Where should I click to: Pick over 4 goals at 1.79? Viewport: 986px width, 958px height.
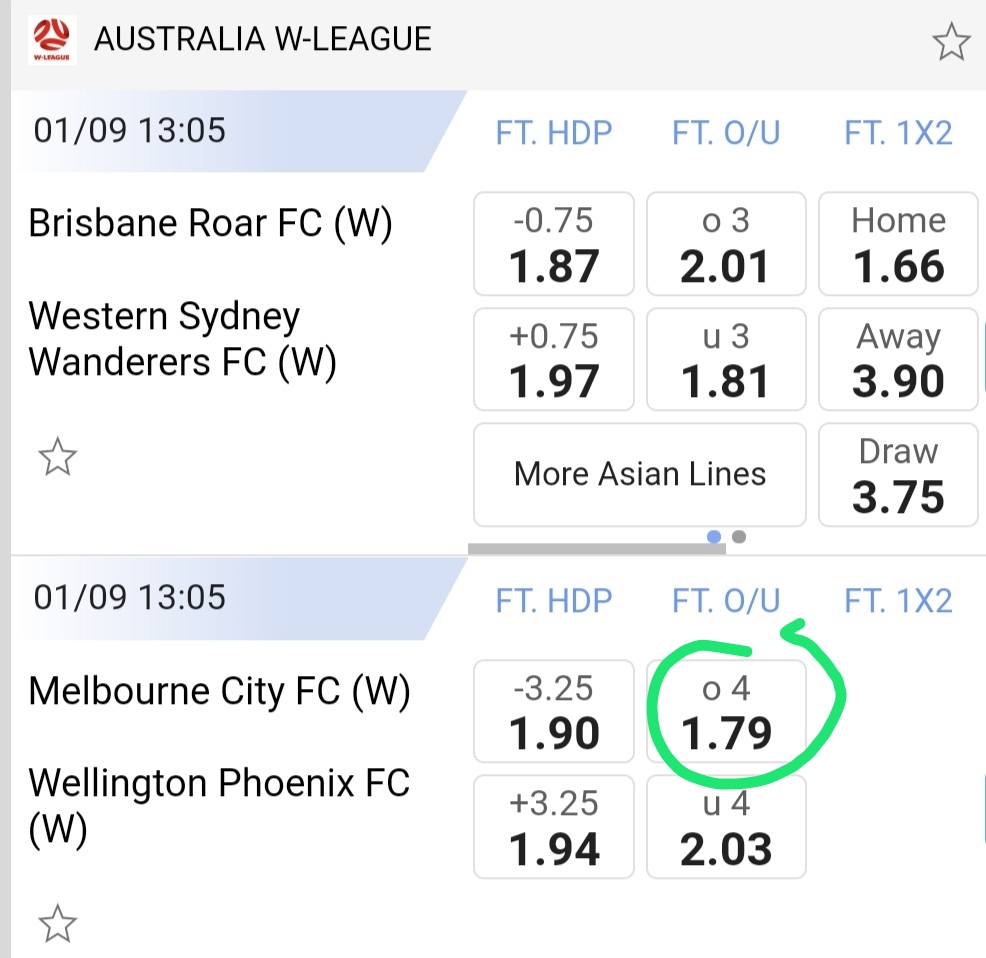pos(726,710)
